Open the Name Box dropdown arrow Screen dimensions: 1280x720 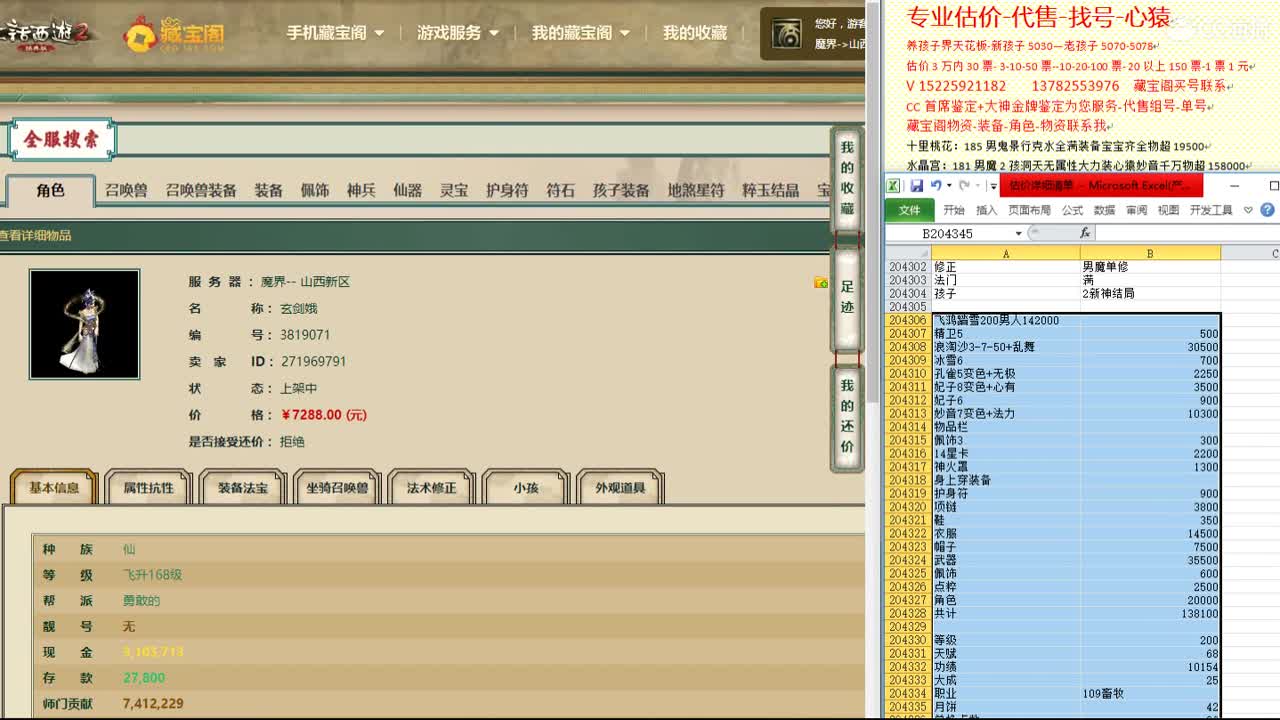(x=1019, y=233)
